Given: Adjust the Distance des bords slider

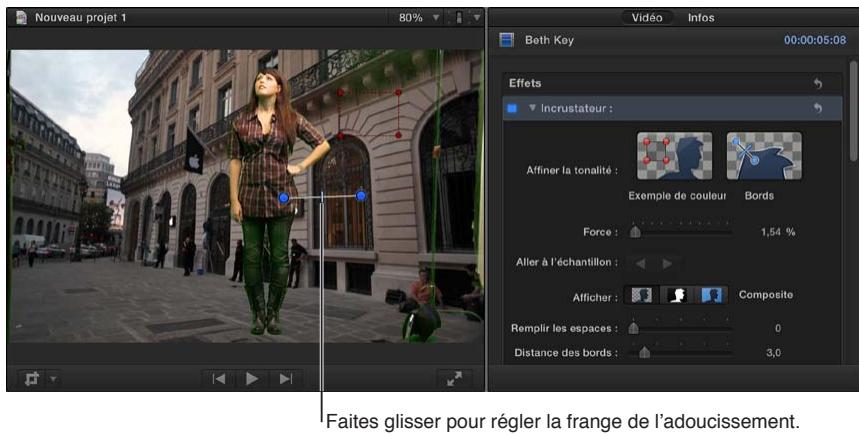Looking at the screenshot, I should click(645, 352).
